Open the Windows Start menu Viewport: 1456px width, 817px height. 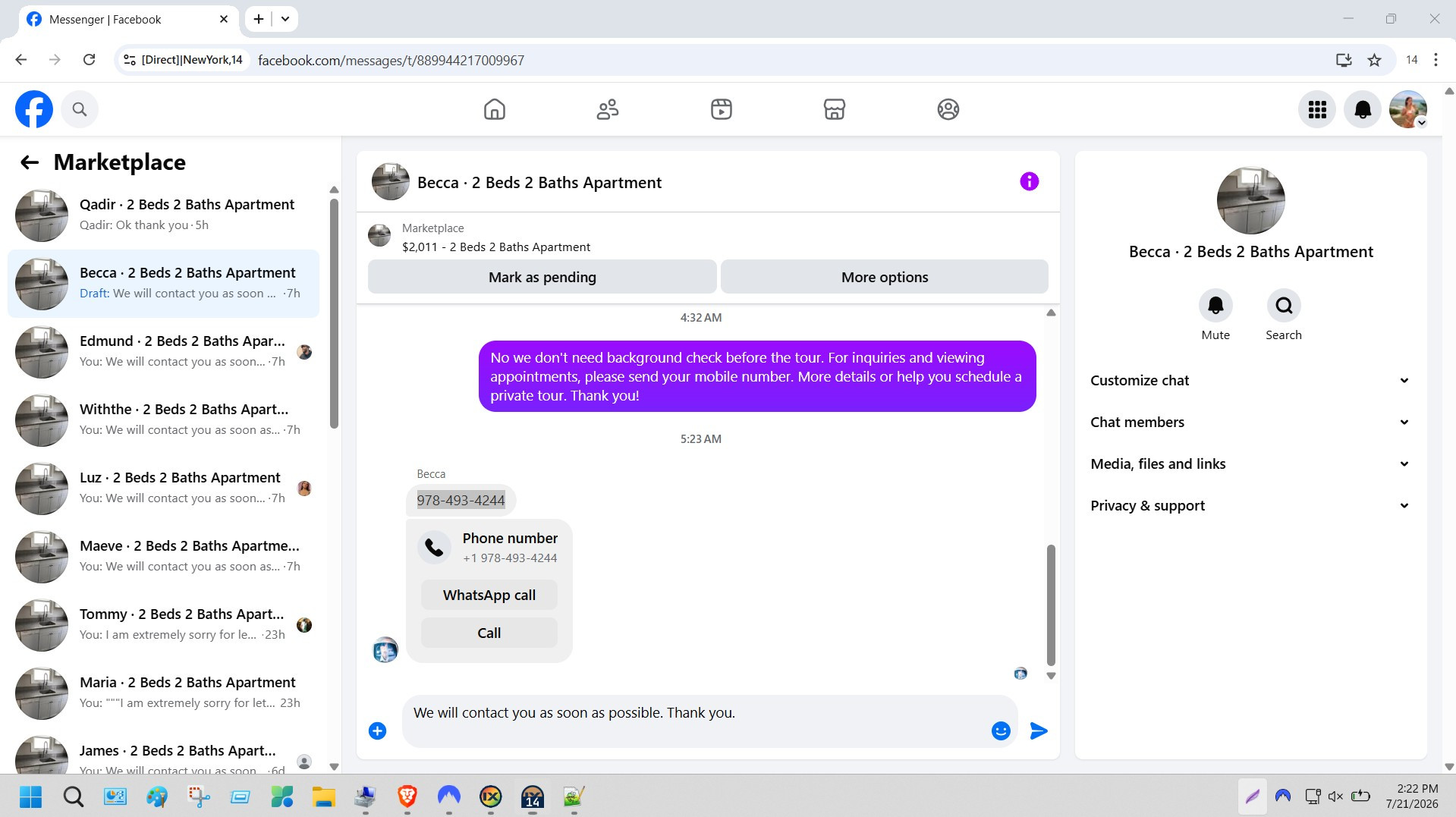click(x=30, y=797)
